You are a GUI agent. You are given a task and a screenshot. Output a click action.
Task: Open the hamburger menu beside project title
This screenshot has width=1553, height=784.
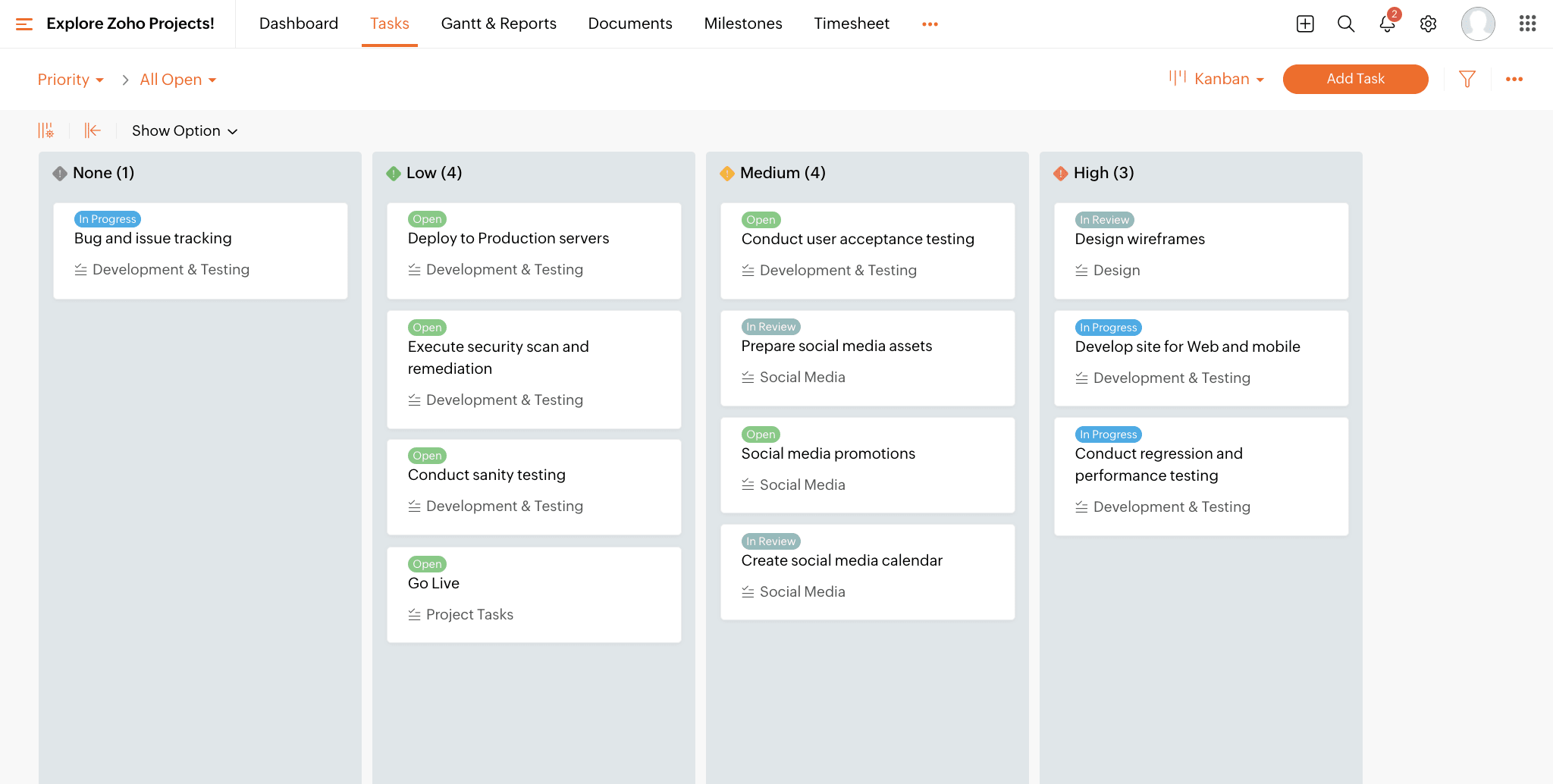[x=24, y=24]
